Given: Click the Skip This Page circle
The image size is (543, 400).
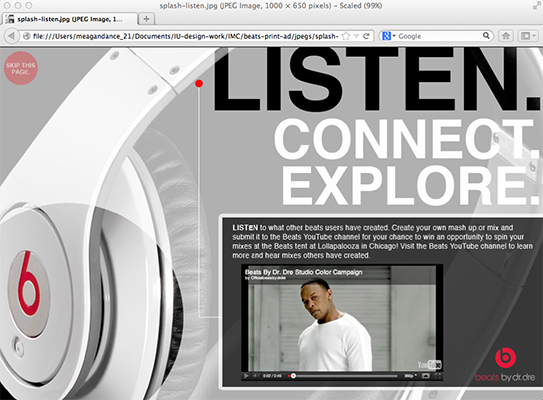Looking at the screenshot, I should [21, 68].
